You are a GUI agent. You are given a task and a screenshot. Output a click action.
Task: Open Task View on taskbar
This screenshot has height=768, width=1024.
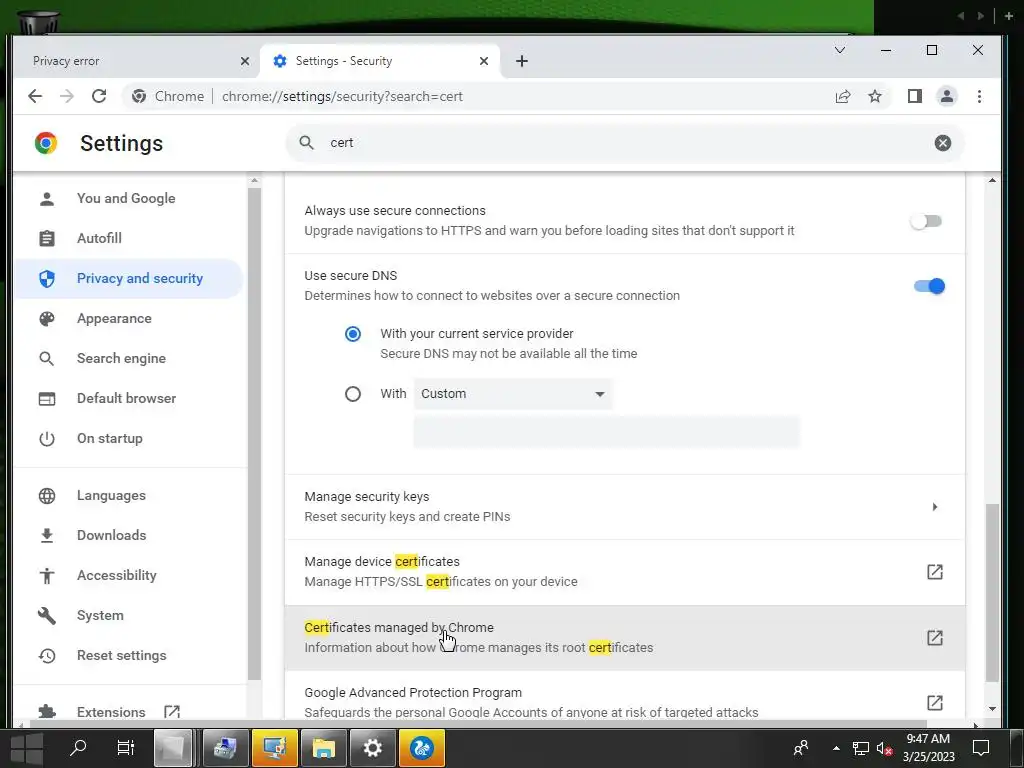[125, 747]
